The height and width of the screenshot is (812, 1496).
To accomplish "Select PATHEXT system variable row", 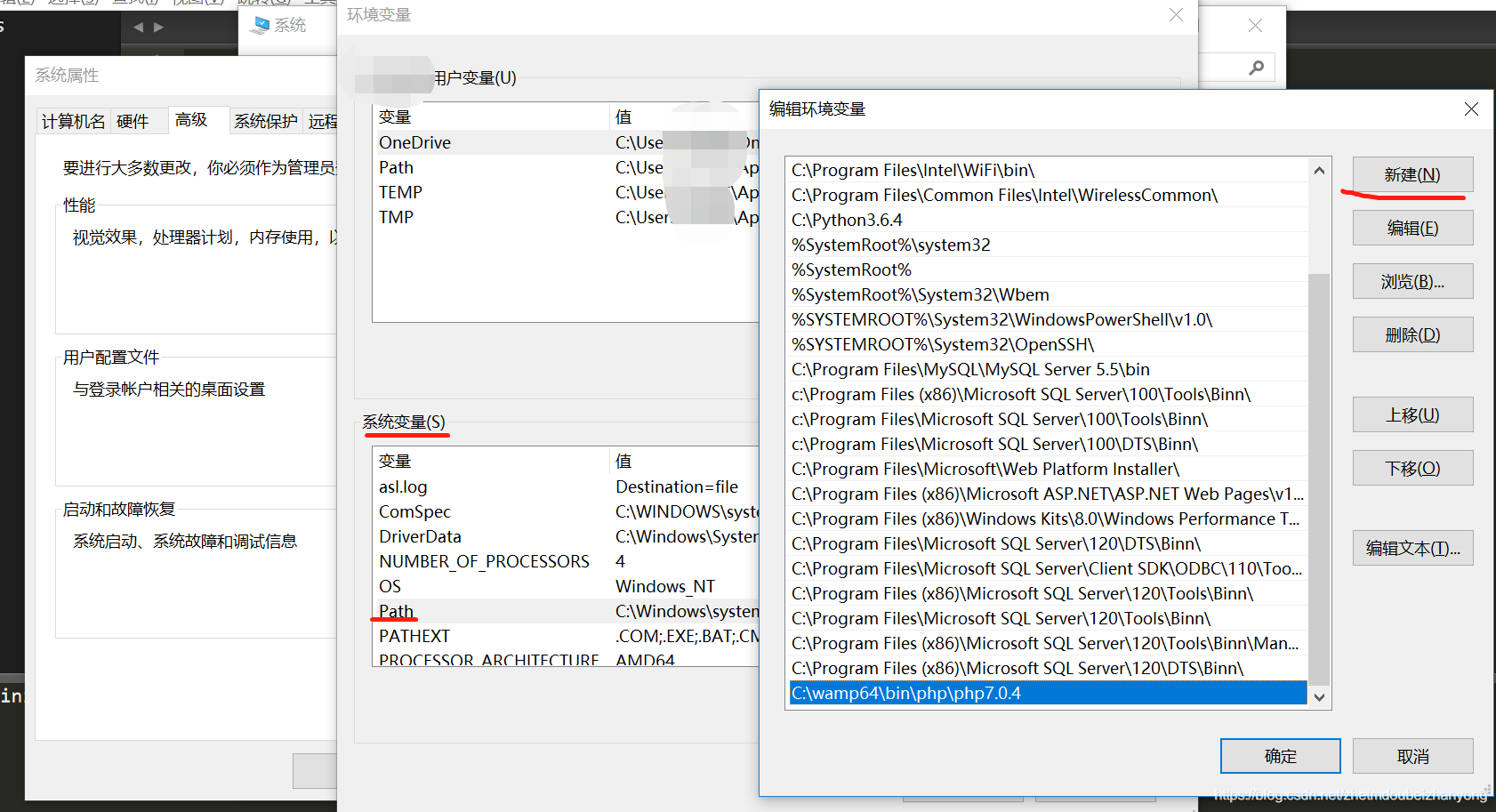I will click(x=567, y=636).
